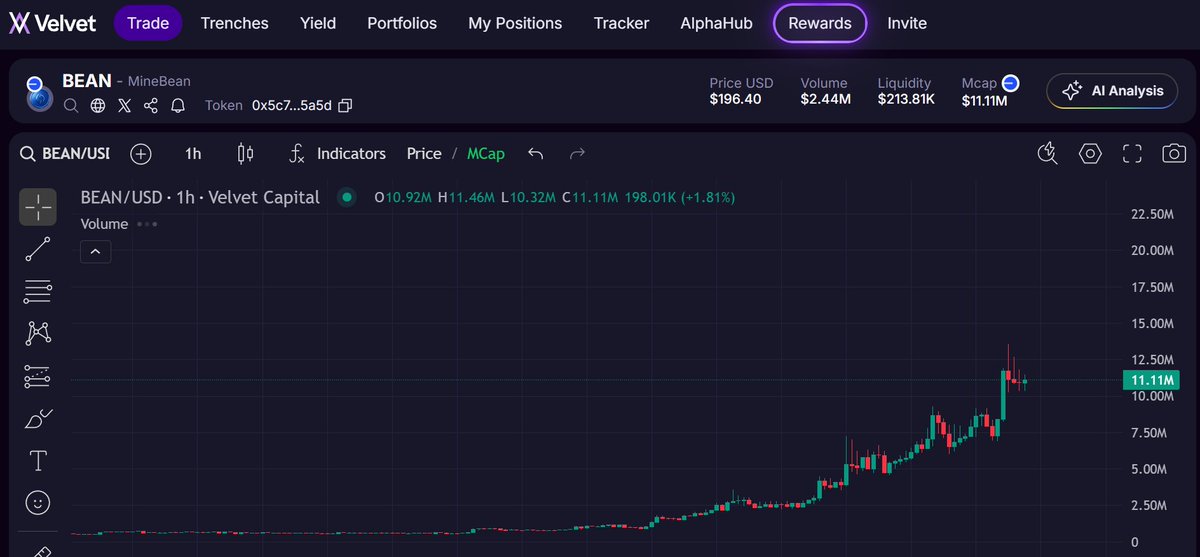Click the Volume indicator label
Screen dimensions: 1200x557
tap(104, 224)
